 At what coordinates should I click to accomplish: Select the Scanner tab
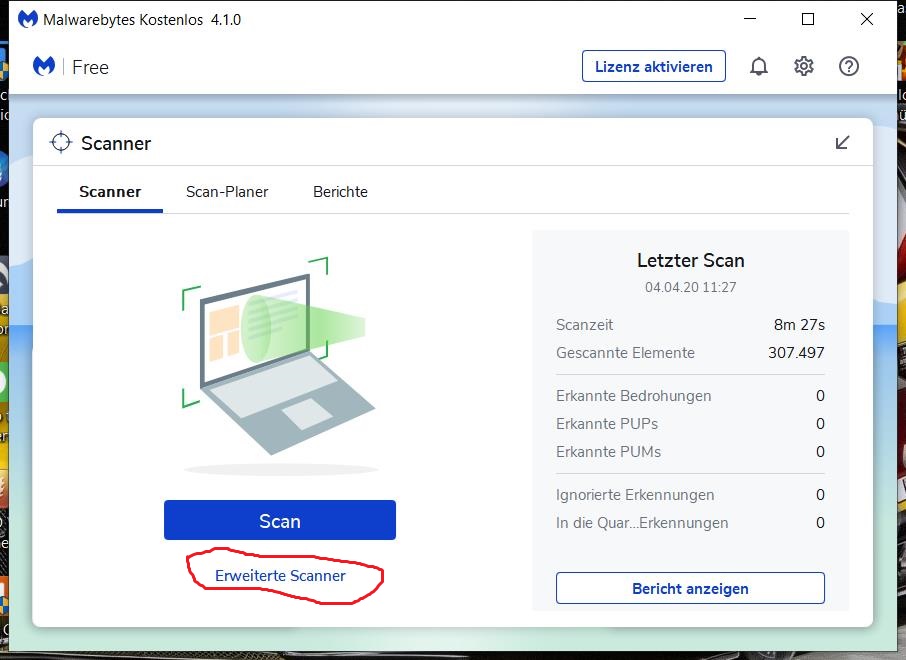110,192
